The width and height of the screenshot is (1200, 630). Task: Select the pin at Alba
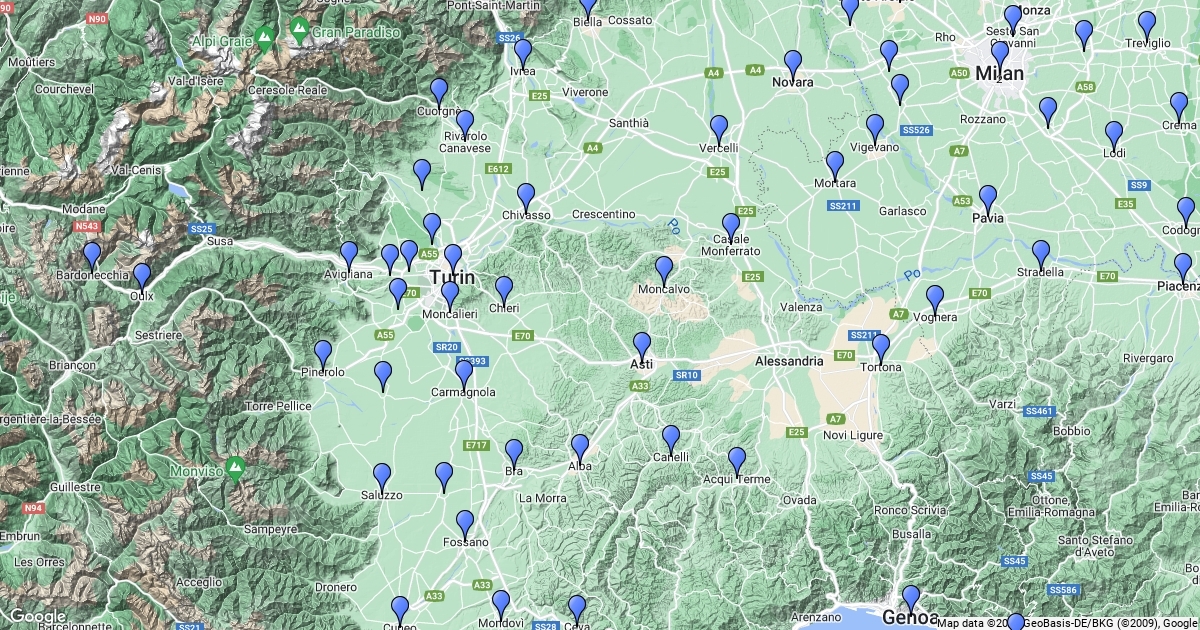pos(580,450)
